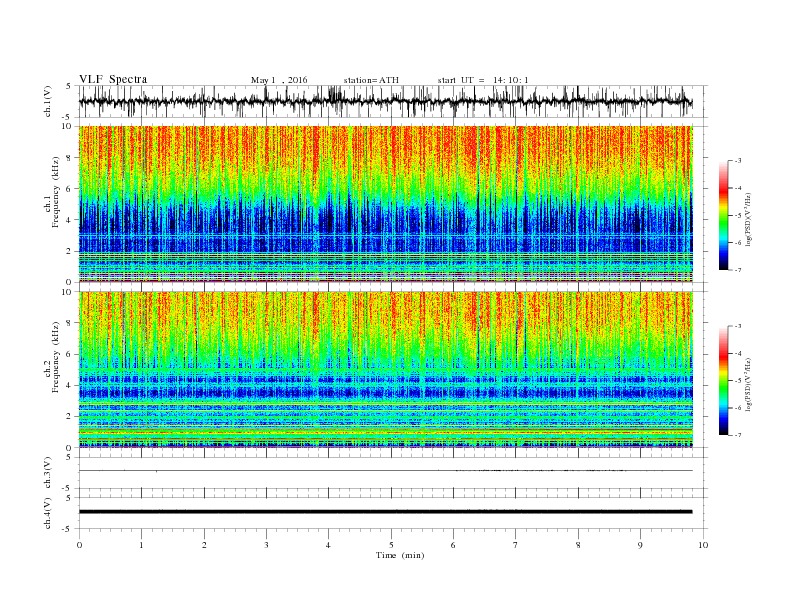The image size is (792, 612).
Task: Click the "8" kHz tick of ch.1 spectrogram
Action: click(x=70, y=158)
